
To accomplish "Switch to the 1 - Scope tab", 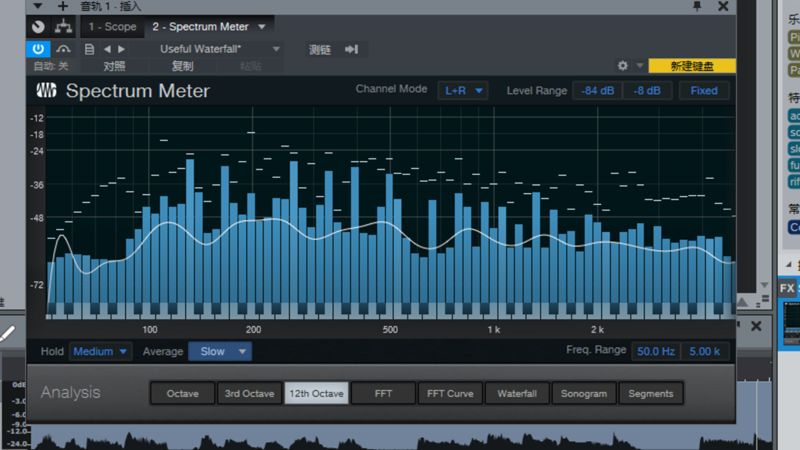I will click(112, 27).
